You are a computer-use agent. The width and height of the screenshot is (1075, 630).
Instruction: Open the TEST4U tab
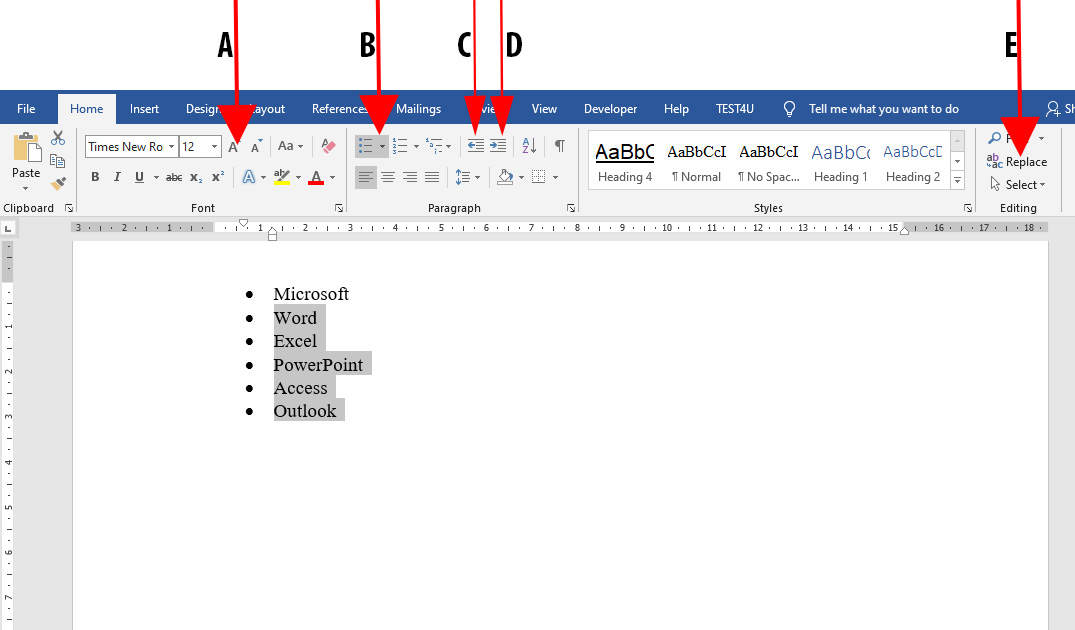point(735,108)
